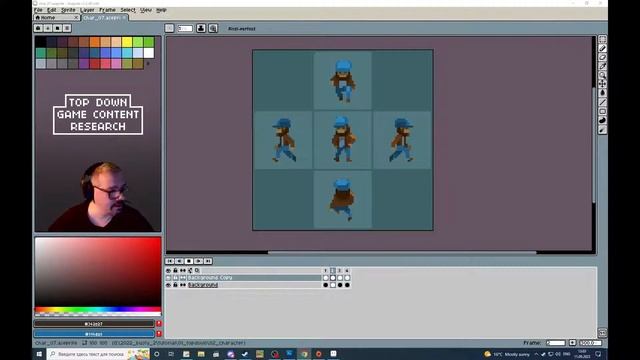Click the third palette toolbar button
This screenshot has width=640, height=360.
coord(58,28)
